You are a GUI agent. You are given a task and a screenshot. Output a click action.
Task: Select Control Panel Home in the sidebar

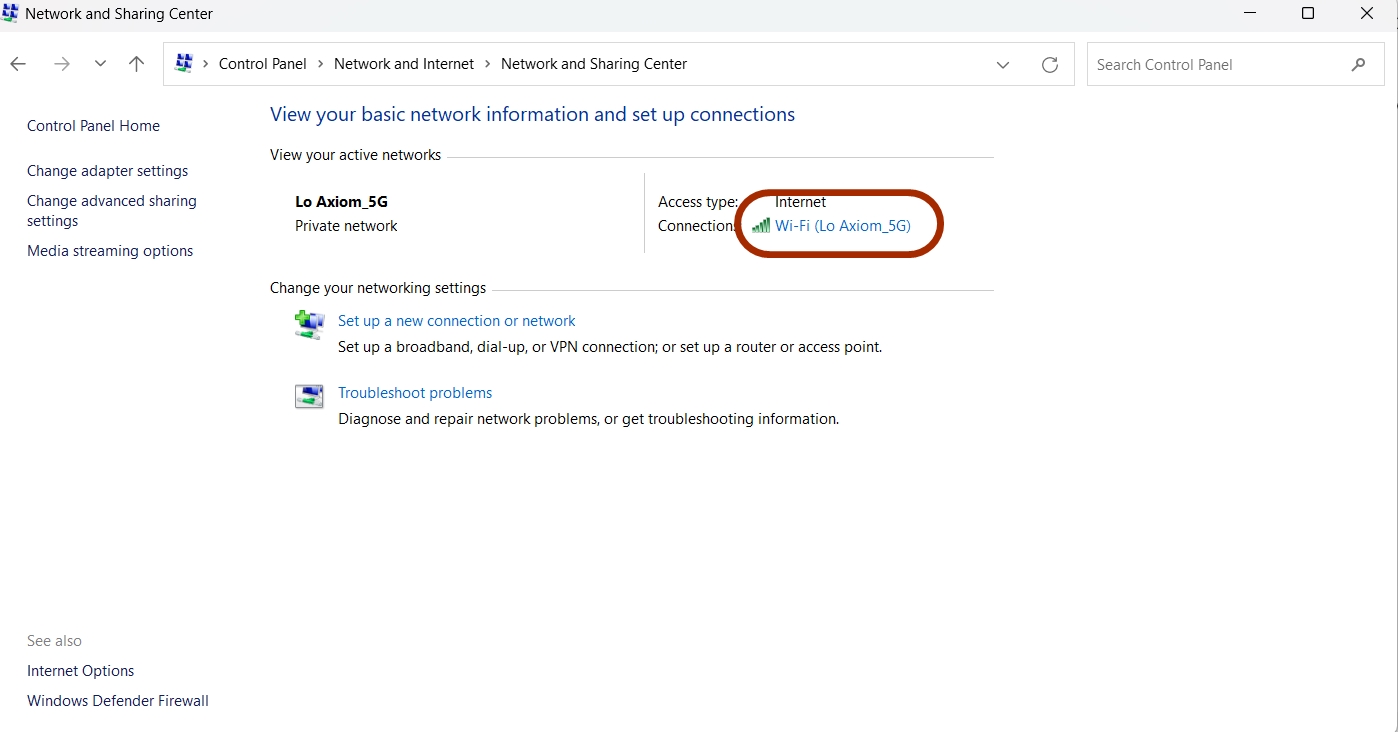[x=93, y=125]
